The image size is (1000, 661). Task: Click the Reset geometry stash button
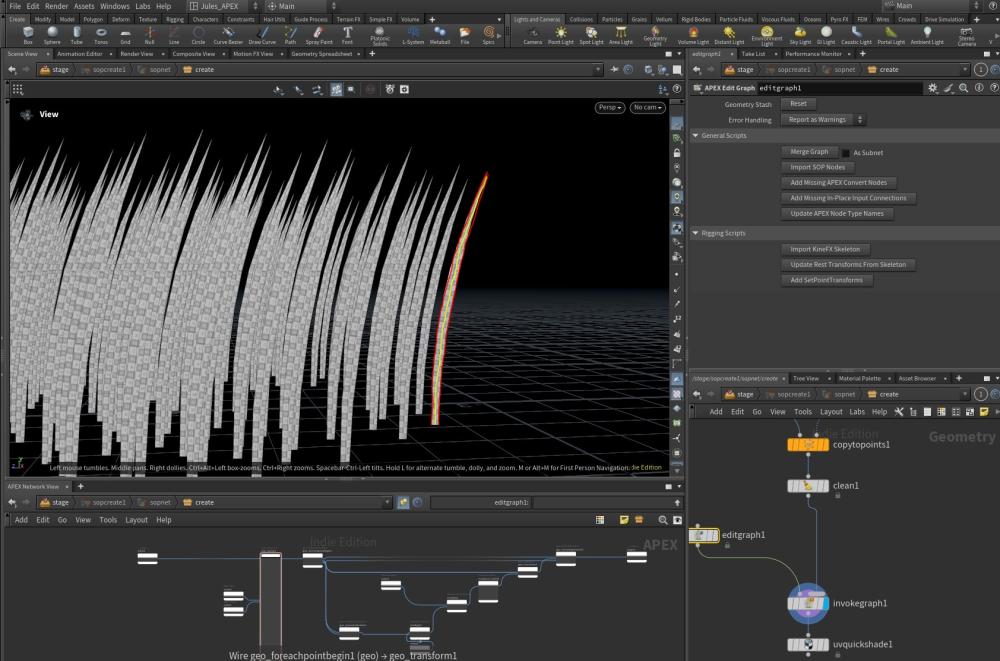click(798, 103)
